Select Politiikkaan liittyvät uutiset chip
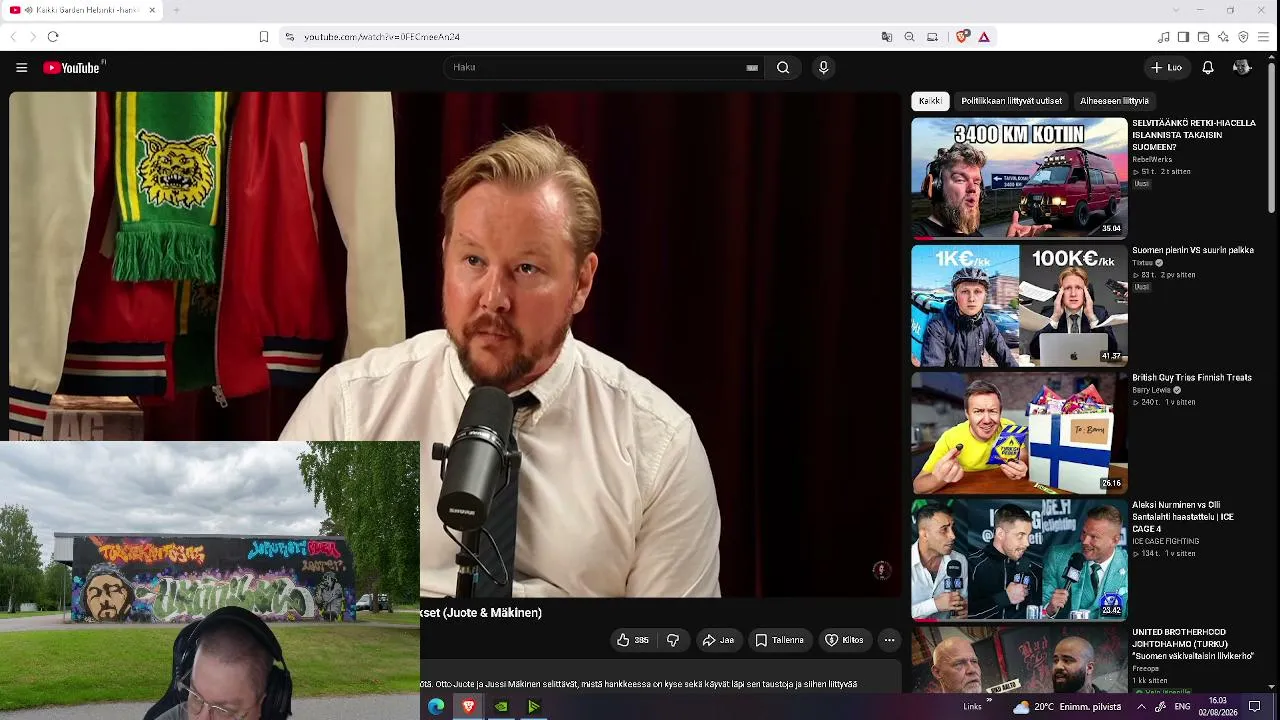This screenshot has width=1280, height=720. click(x=1012, y=101)
